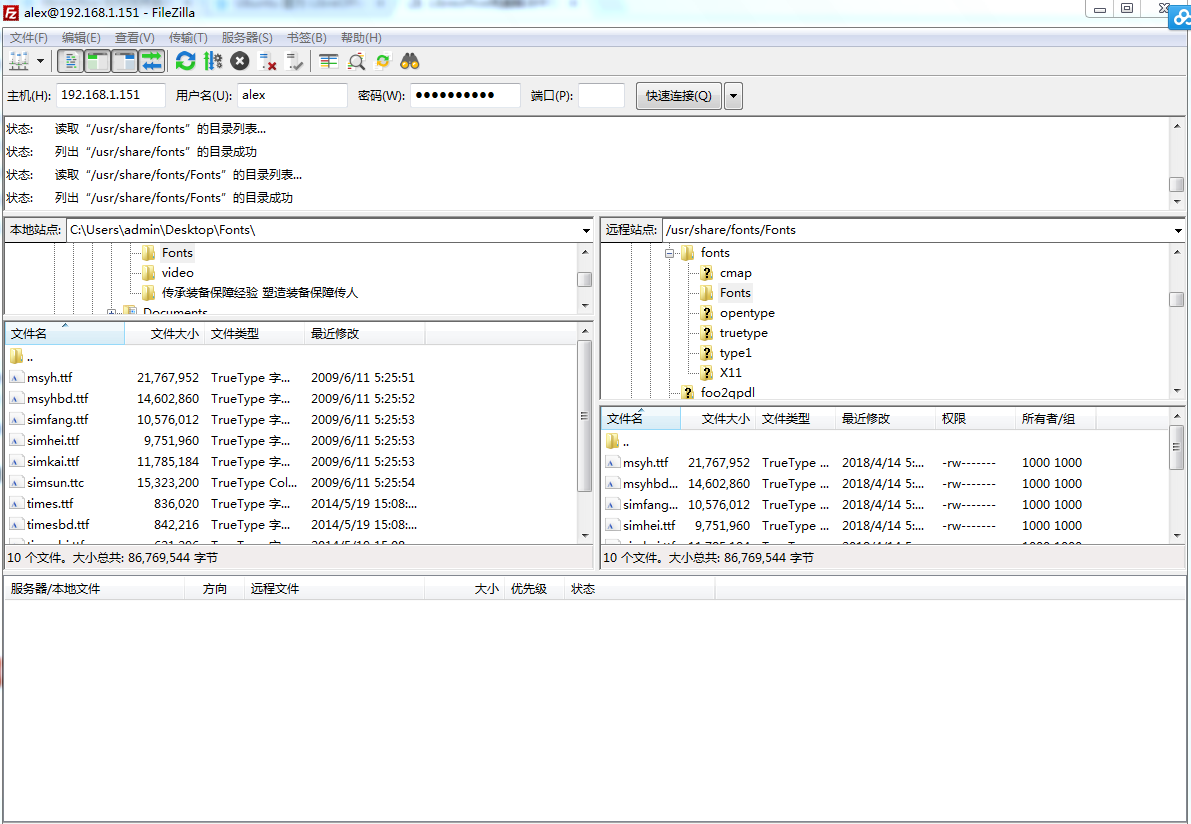Toggle the local directory tree display
The image size is (1191, 824).
(x=97, y=62)
